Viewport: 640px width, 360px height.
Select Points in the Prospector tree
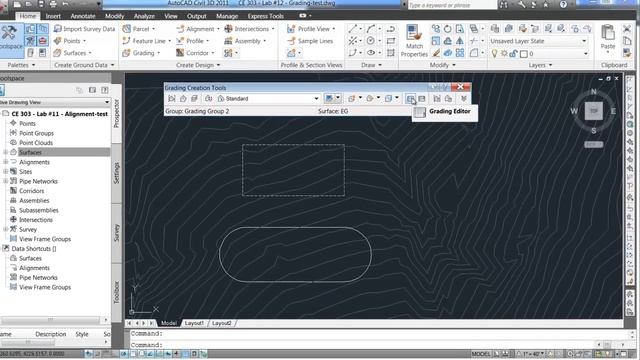(x=27, y=123)
